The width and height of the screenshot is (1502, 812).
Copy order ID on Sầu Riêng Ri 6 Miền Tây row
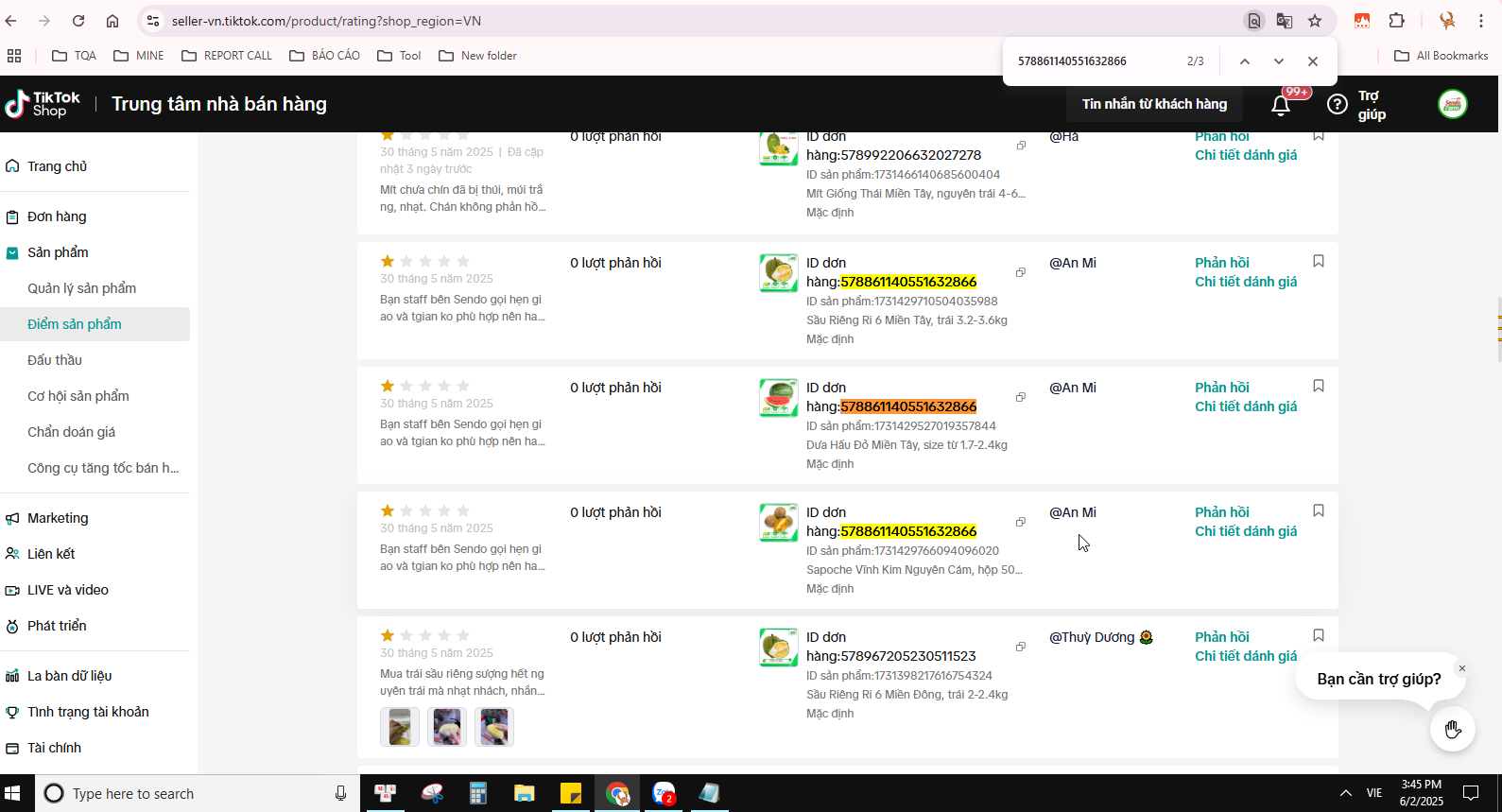pyautogui.click(x=1021, y=272)
